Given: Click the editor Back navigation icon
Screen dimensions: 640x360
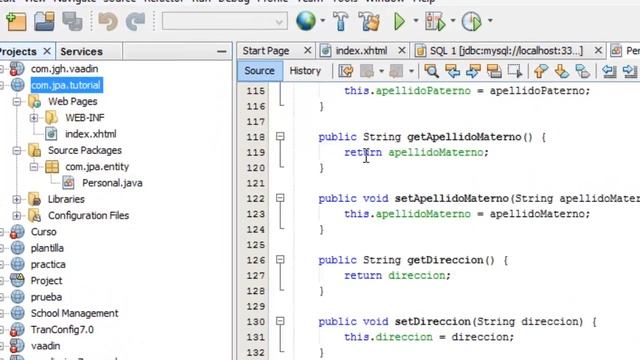Looking at the screenshot, I should coord(367,71).
